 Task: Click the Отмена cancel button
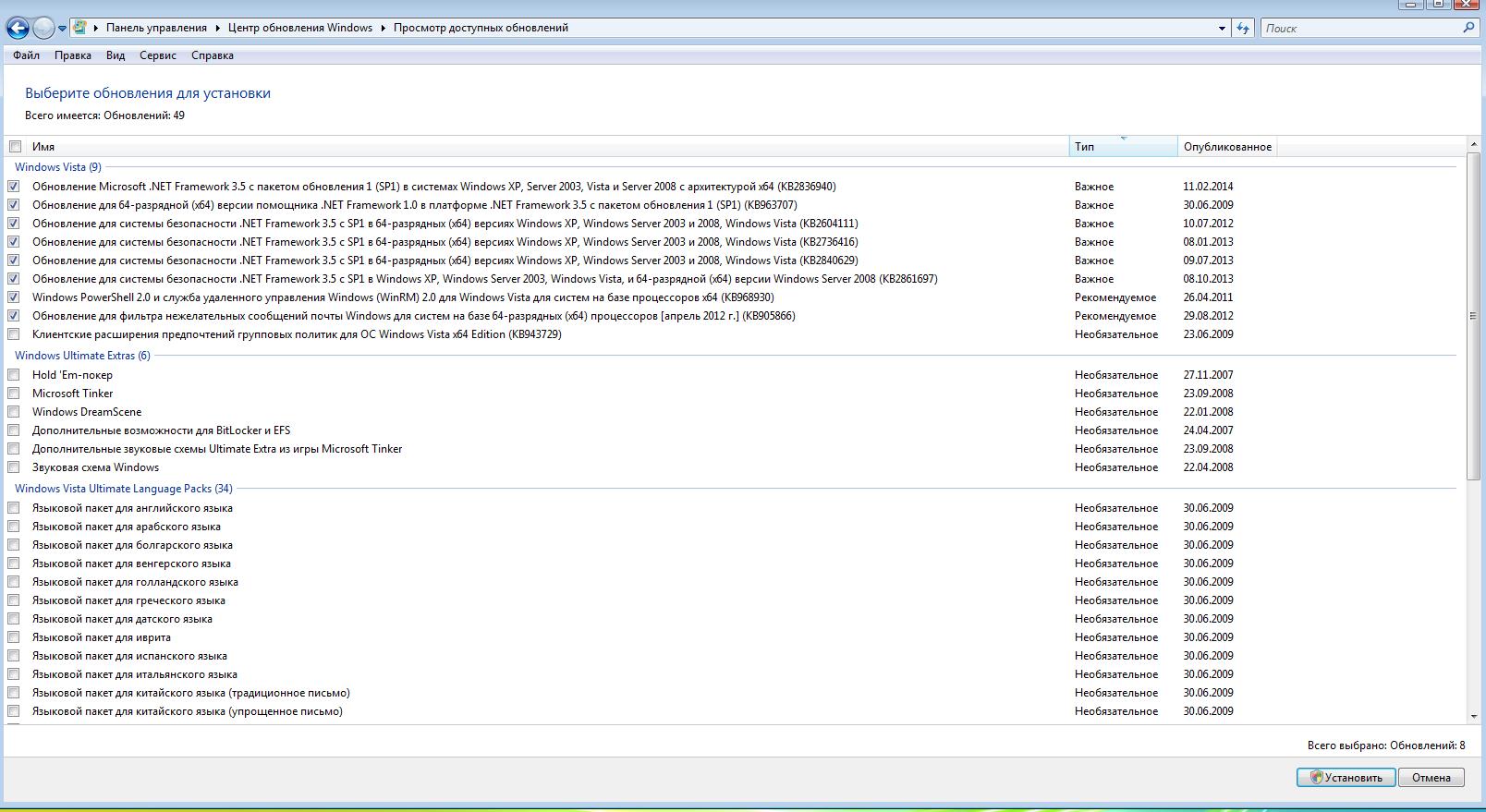(1431, 778)
